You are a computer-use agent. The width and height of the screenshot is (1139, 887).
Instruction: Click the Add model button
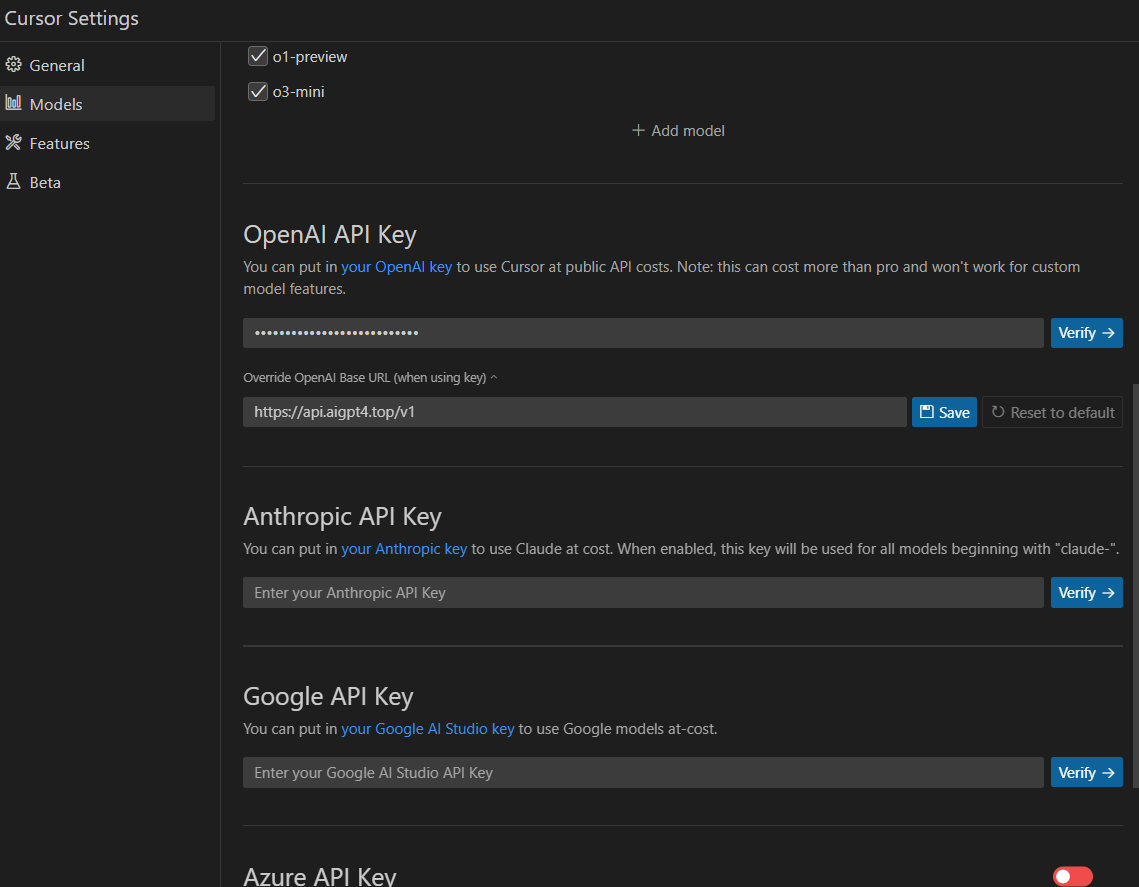678,131
